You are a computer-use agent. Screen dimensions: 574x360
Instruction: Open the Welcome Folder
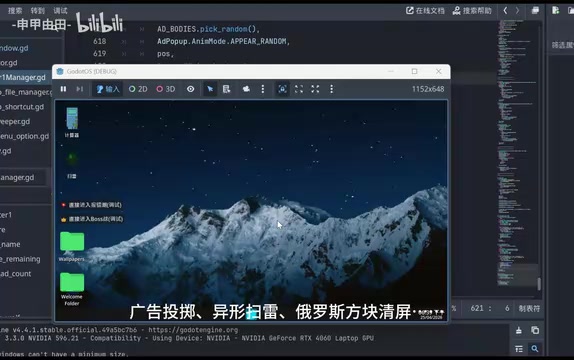pyautogui.click(x=72, y=289)
